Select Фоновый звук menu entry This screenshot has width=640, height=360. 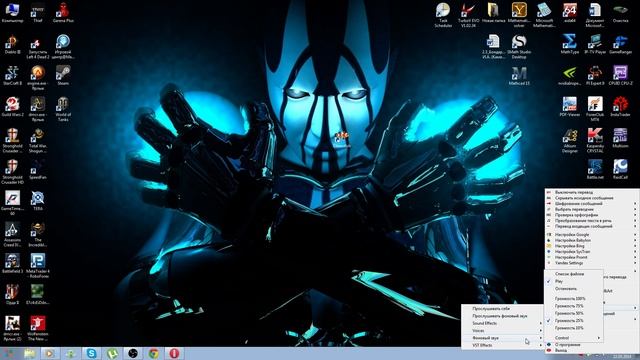click(x=502, y=338)
